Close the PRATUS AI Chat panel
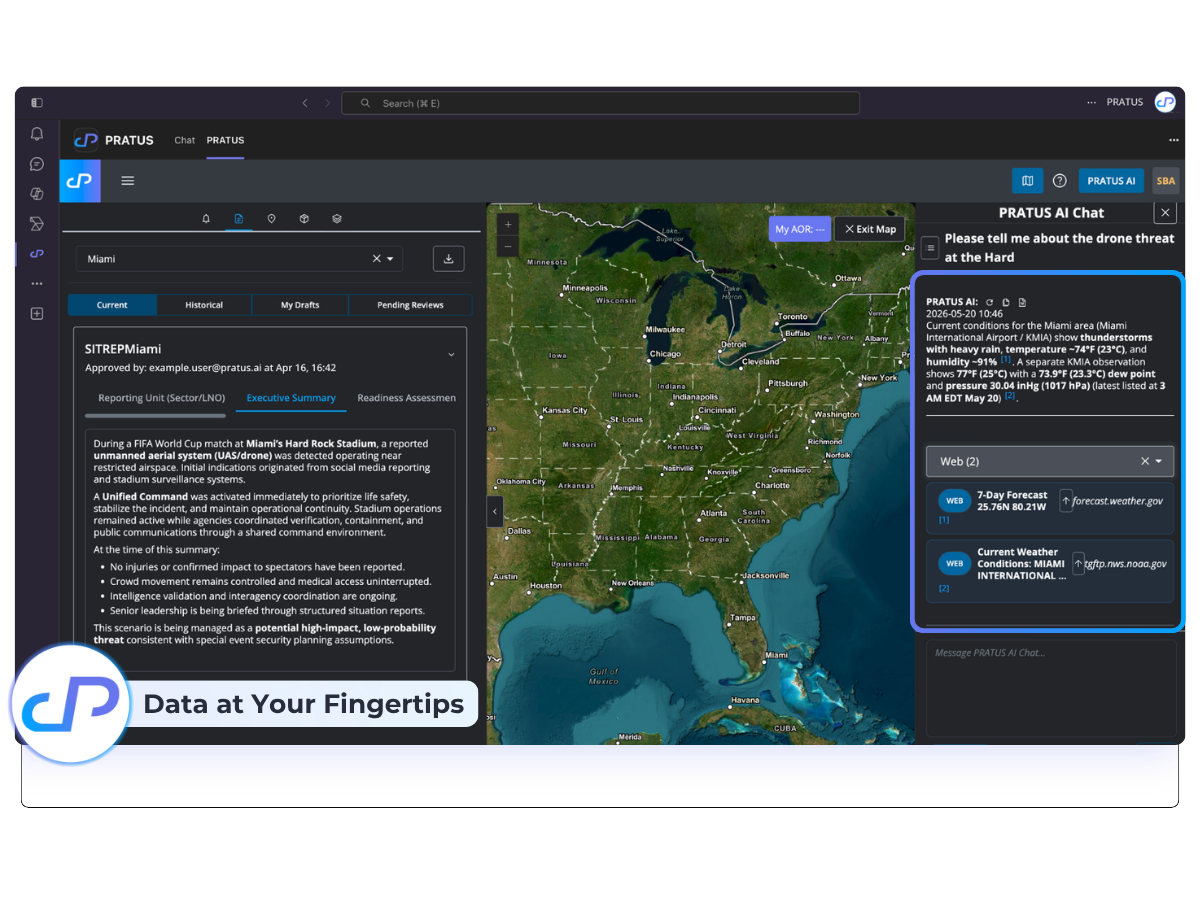The width and height of the screenshot is (1200, 900). point(1164,212)
